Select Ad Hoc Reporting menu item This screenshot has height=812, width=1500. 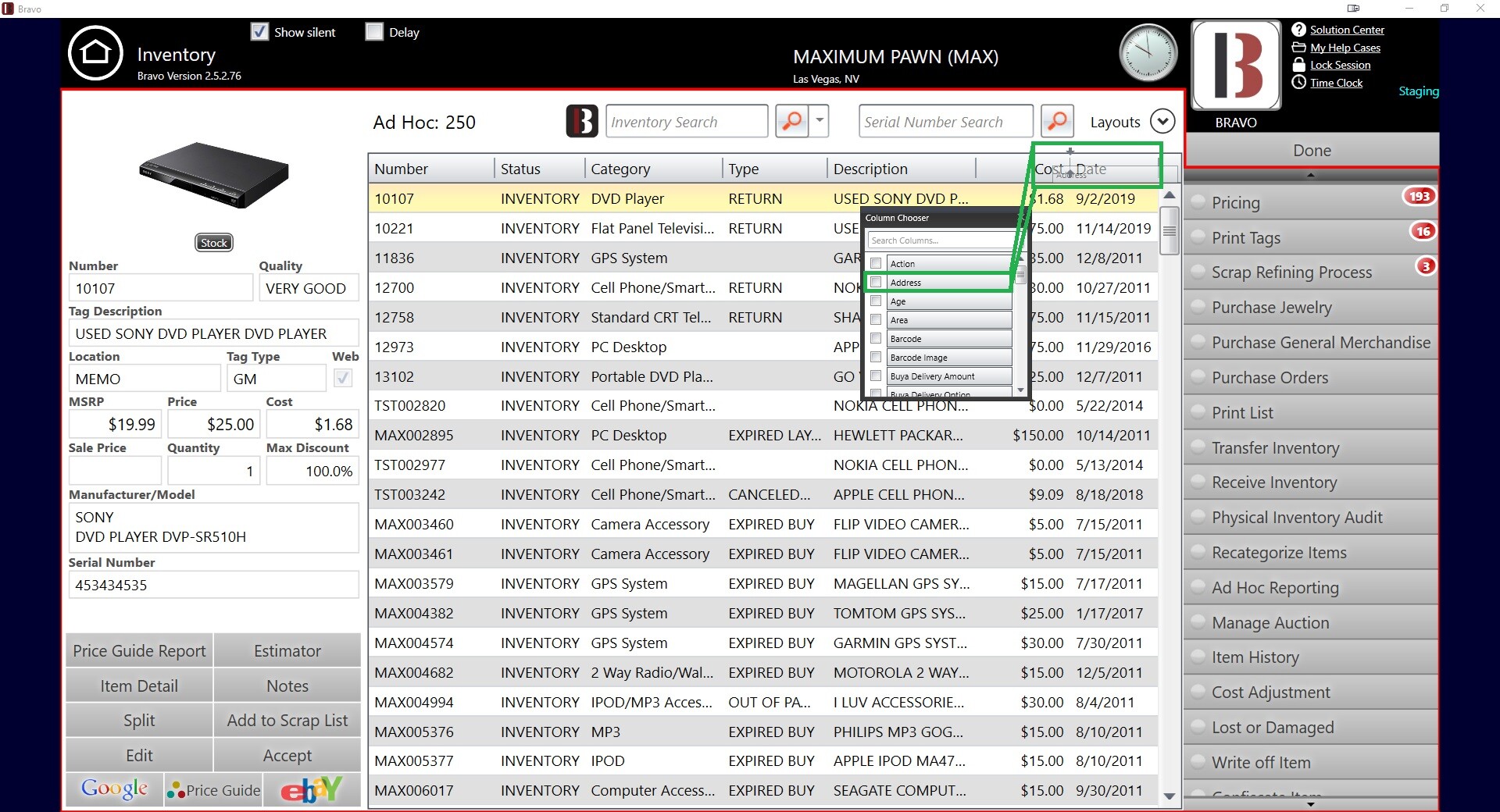coord(1311,588)
